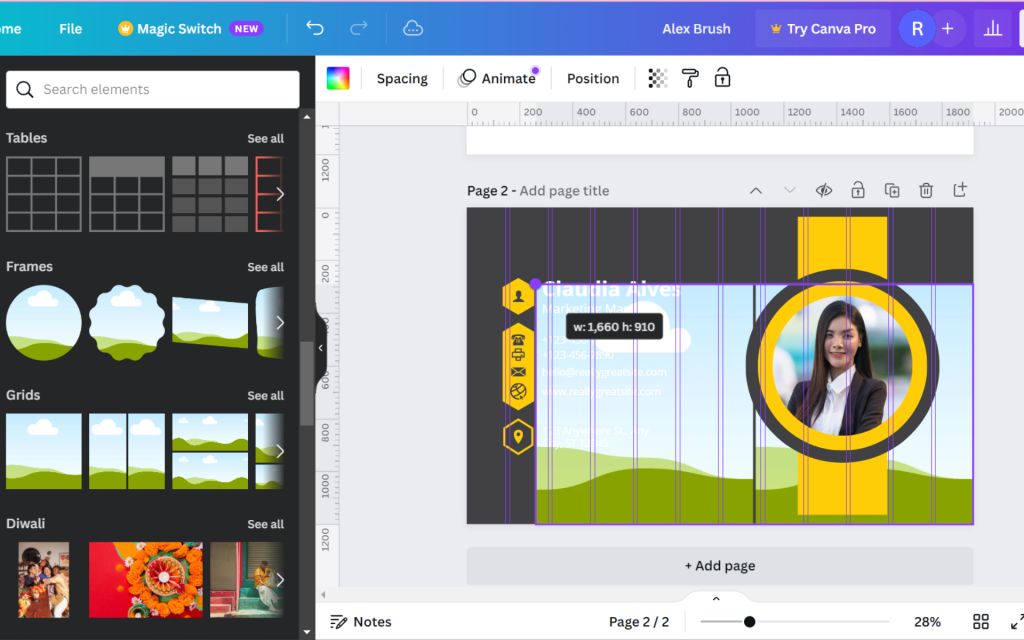Open the grid view icon
This screenshot has width=1024, height=640.
pos(980,622)
